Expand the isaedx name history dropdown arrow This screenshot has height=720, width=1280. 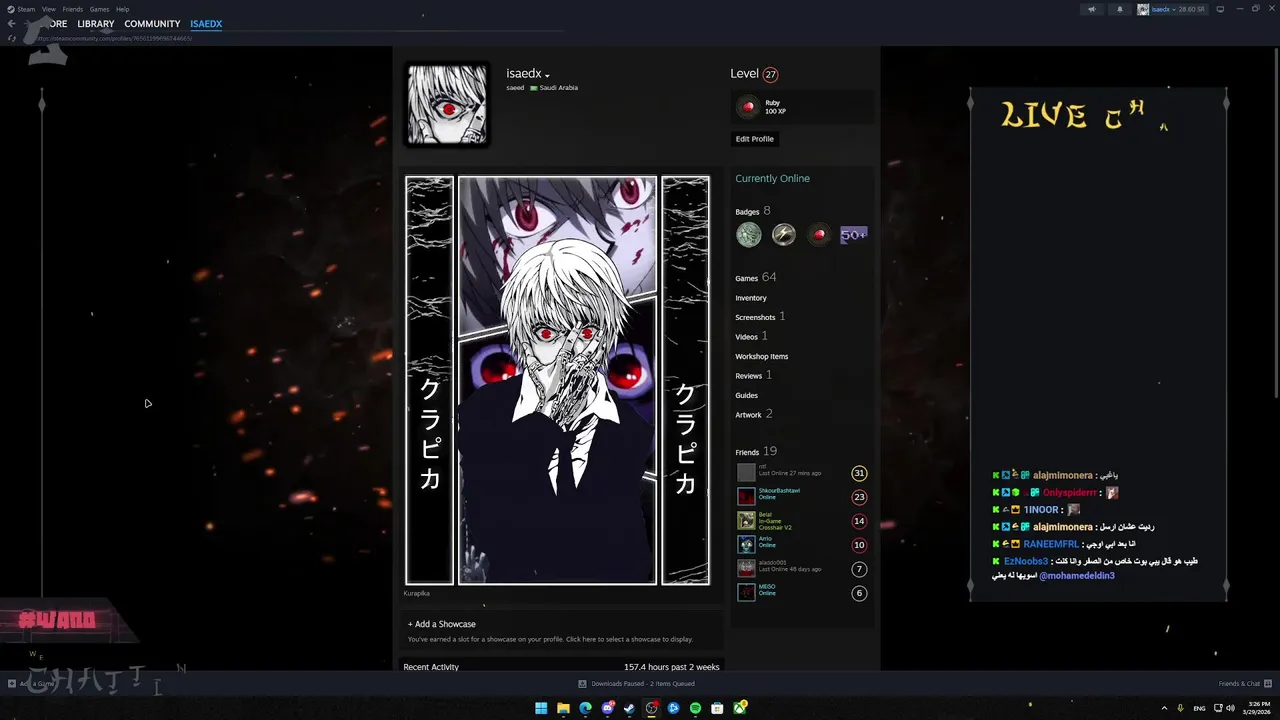[547, 76]
